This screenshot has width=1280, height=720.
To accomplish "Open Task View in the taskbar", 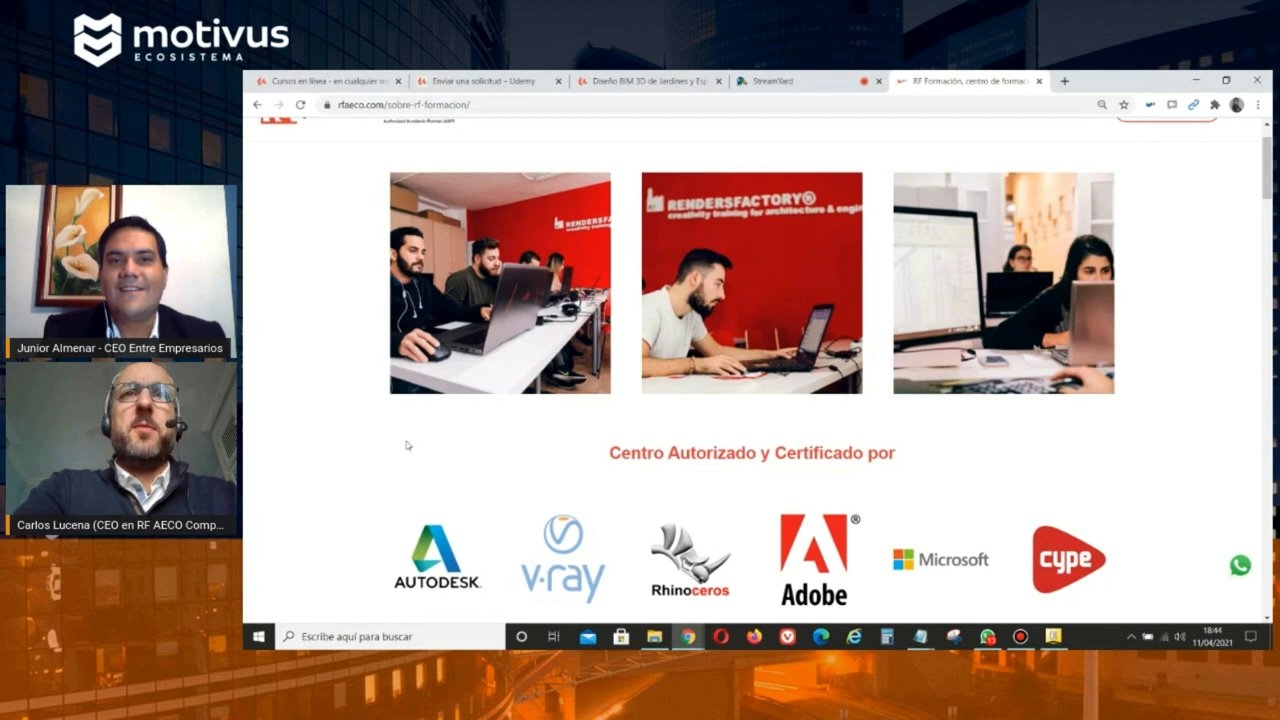I will pos(554,637).
